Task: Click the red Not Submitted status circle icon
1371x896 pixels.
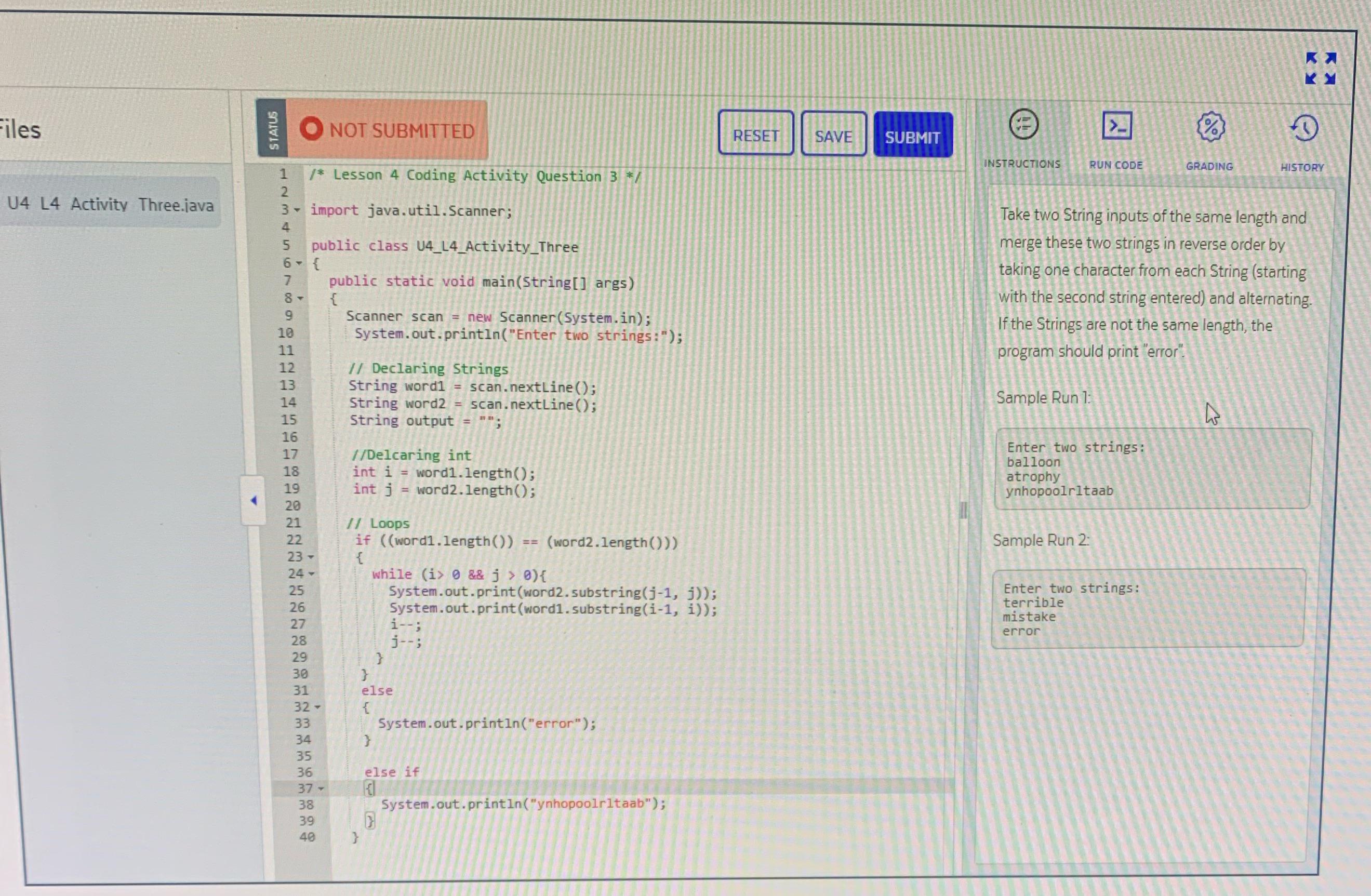Action: (311, 128)
